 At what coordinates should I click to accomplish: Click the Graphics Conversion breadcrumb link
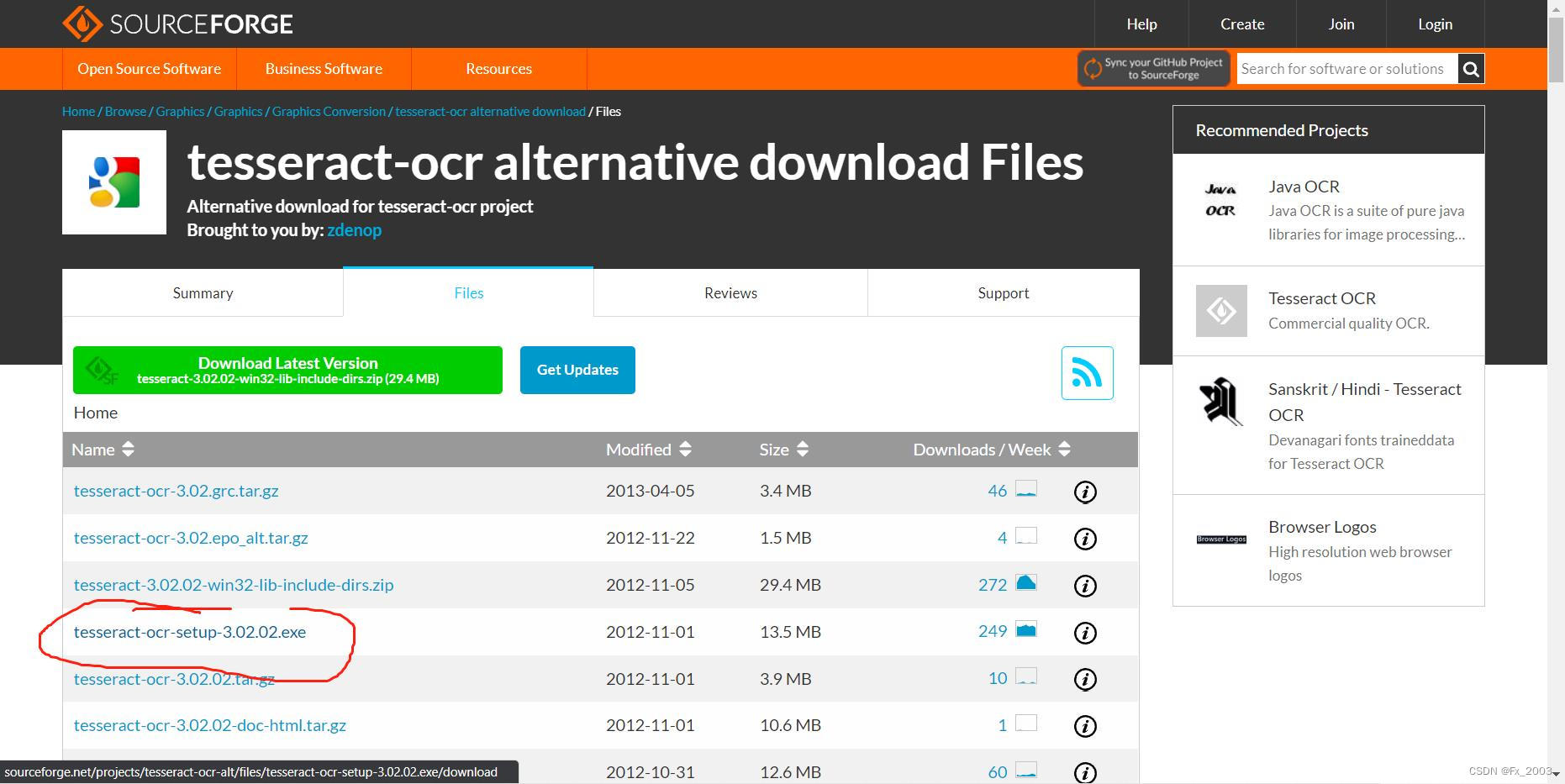(329, 112)
